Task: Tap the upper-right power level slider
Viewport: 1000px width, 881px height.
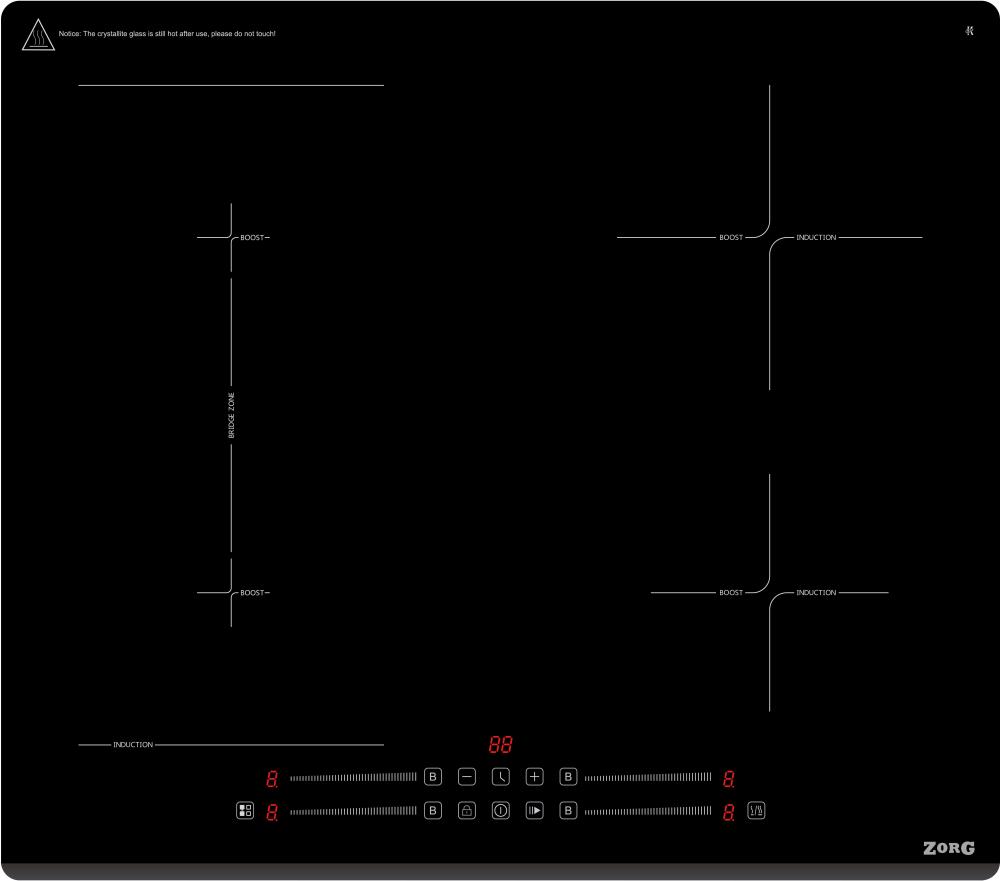Action: 648,777
